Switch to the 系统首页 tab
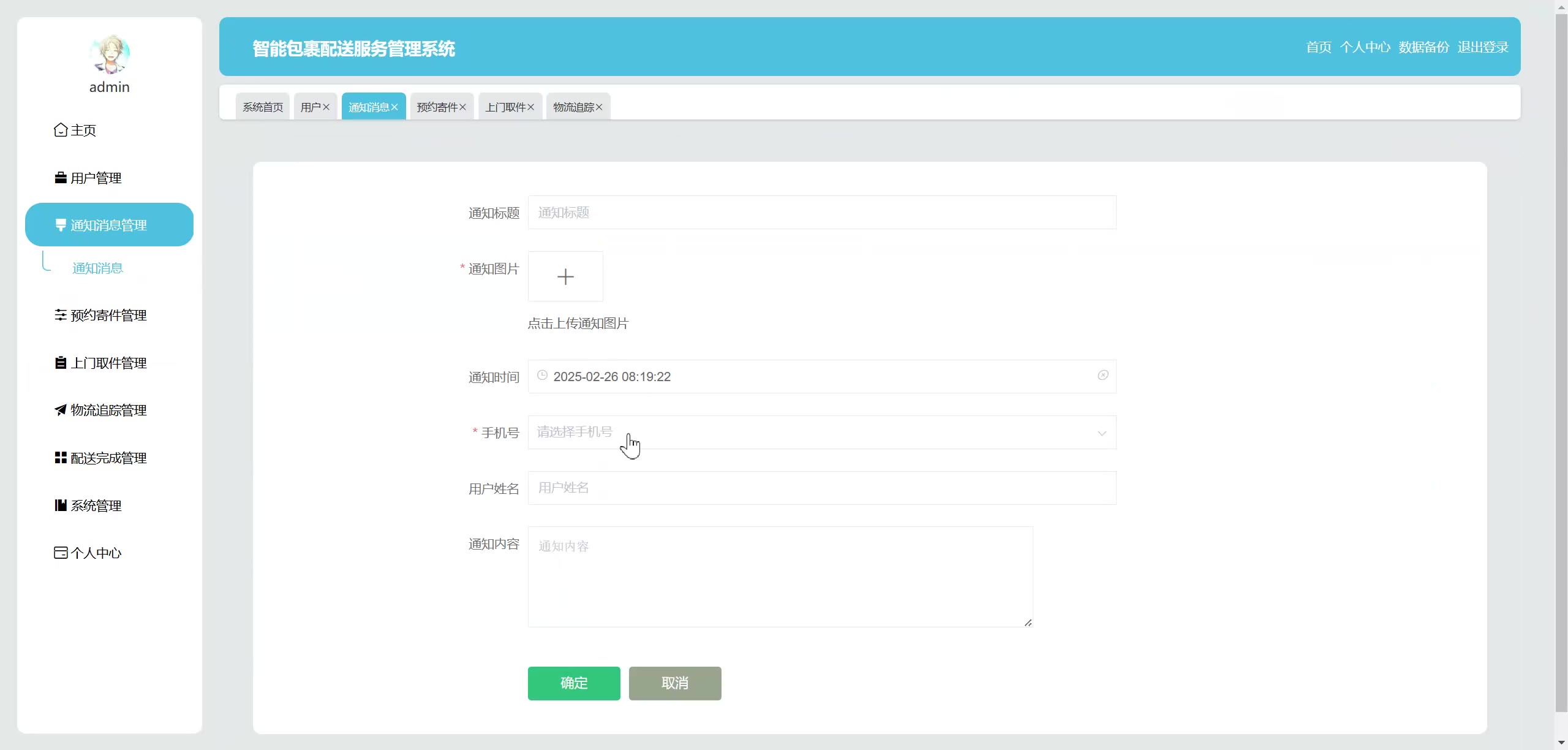 tap(263, 107)
